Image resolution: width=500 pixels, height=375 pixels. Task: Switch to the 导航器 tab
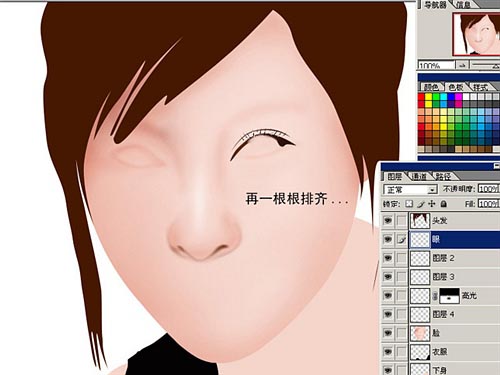click(x=435, y=4)
